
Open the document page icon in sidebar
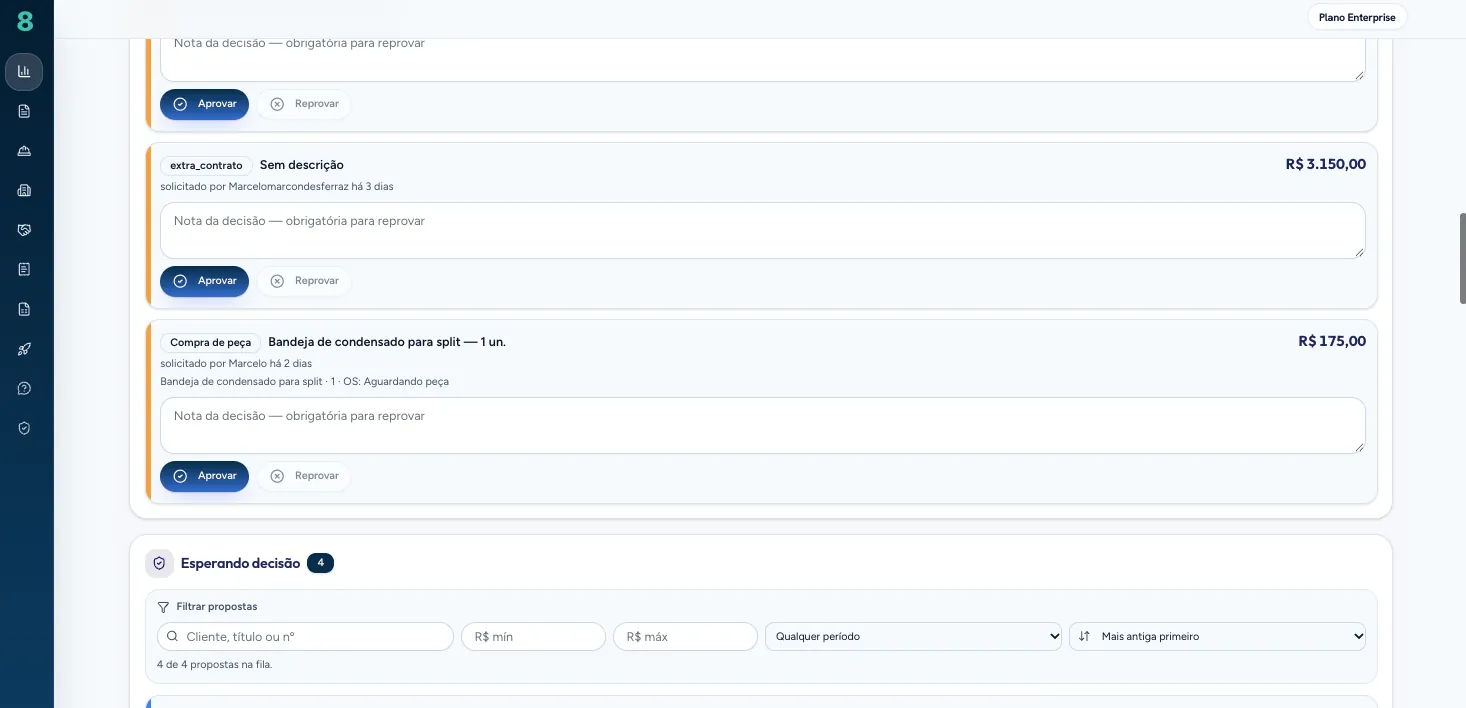(x=24, y=111)
